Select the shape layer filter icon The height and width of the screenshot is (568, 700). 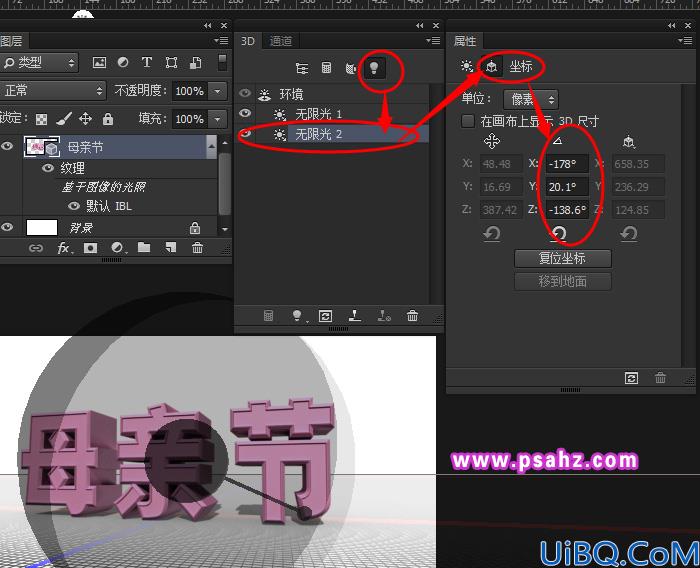tap(171, 63)
